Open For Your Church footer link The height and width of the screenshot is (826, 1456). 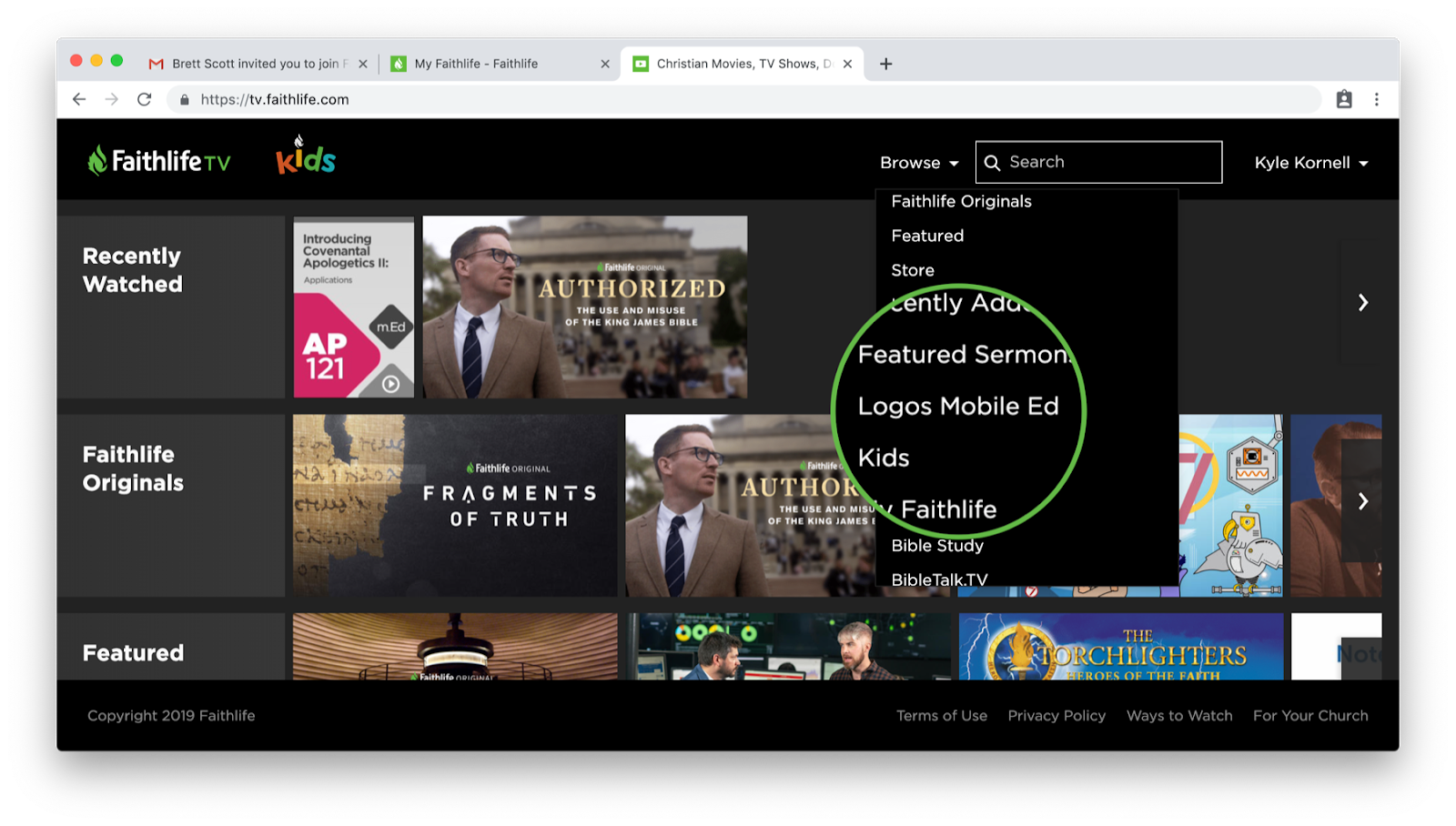pos(1310,716)
